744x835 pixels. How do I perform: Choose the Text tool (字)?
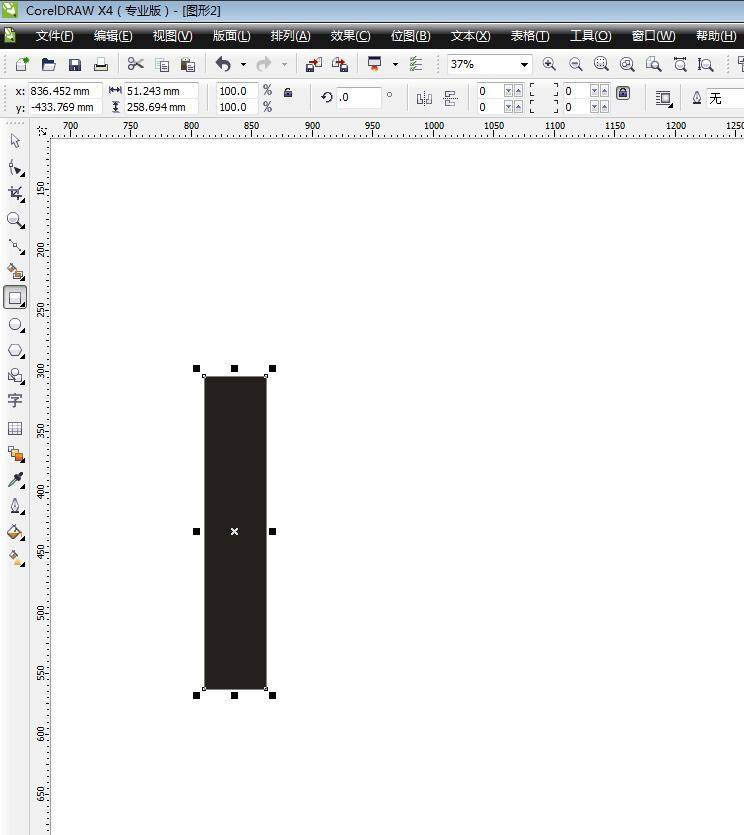[15, 401]
